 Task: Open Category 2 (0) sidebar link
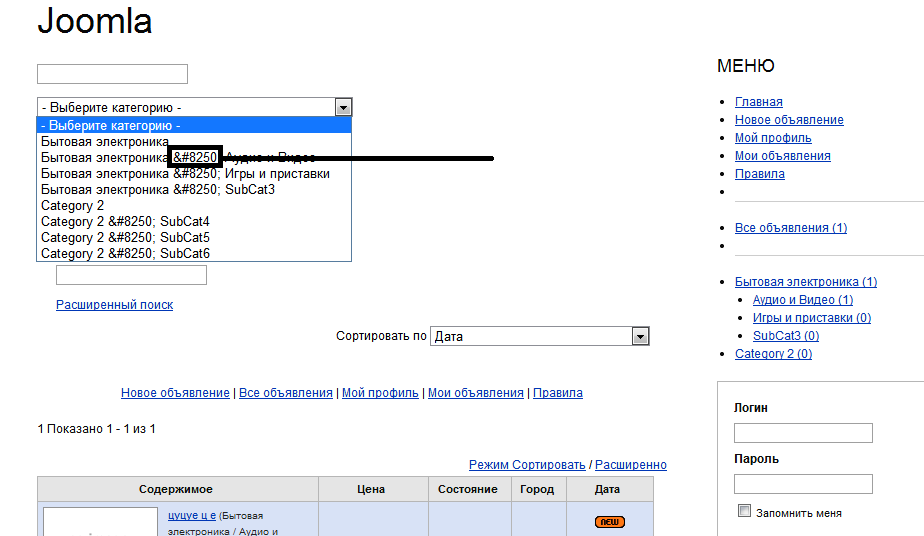click(x=773, y=353)
